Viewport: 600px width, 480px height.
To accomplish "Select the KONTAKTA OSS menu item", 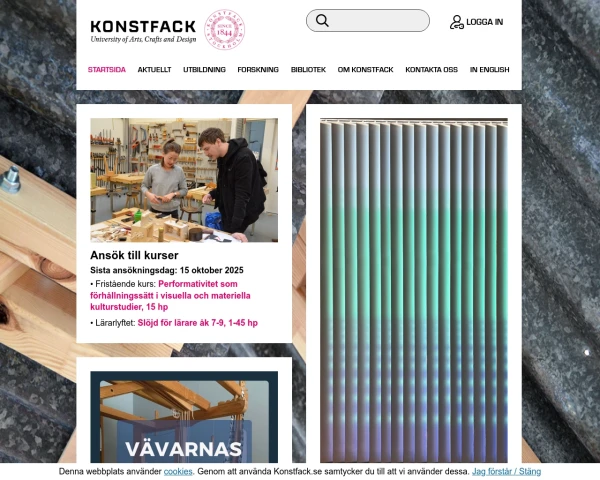I will pos(431,70).
